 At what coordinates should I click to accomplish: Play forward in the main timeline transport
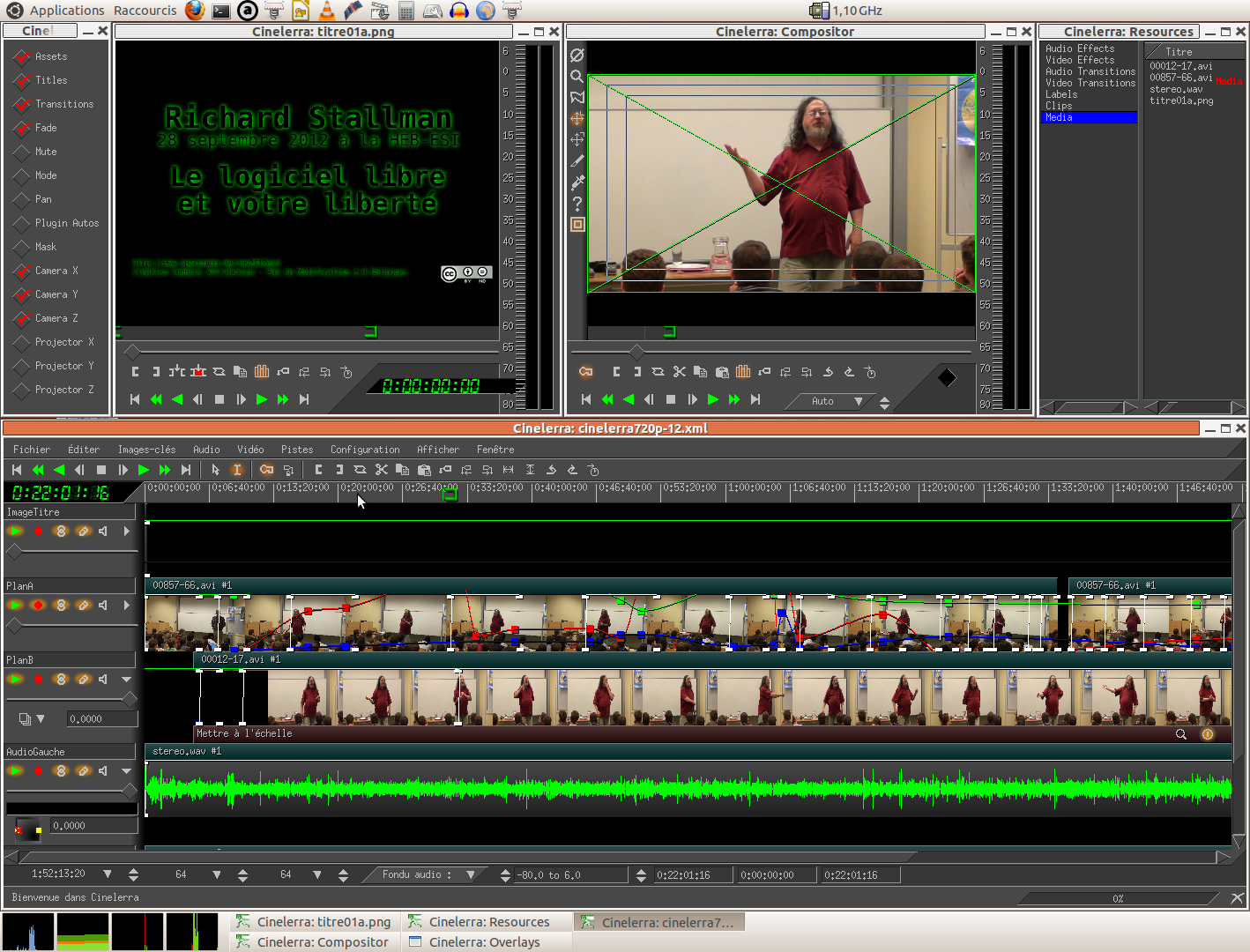point(144,470)
